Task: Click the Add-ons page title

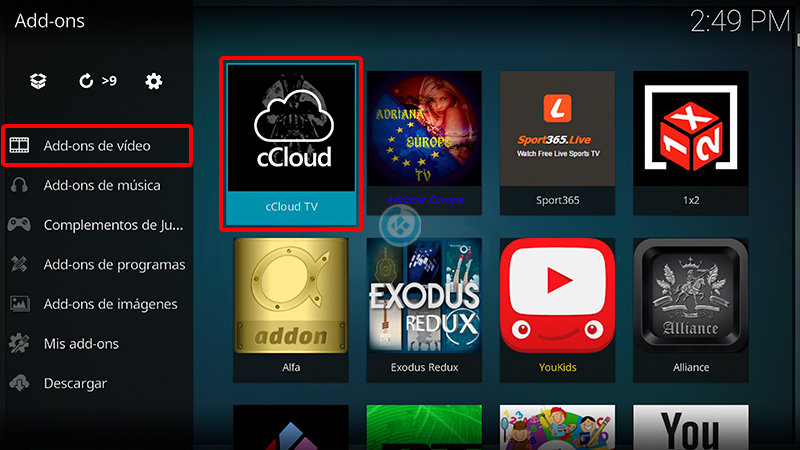Action: (x=49, y=21)
